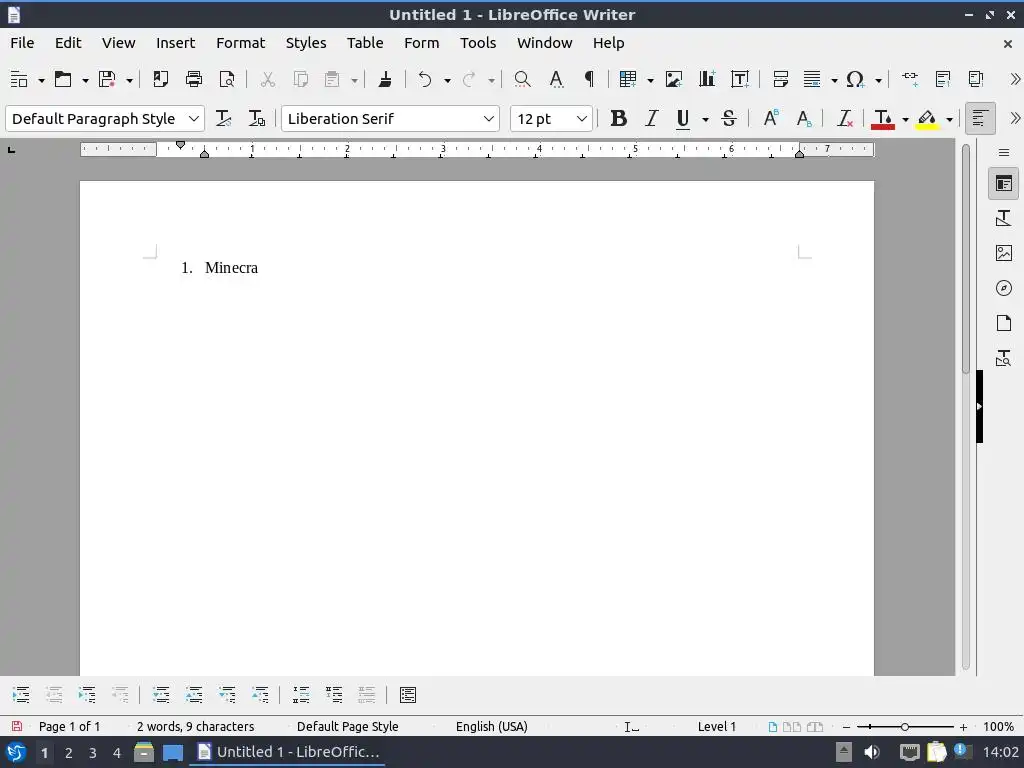Toggle Print Preview icon
This screenshot has width=1024, height=768.
click(x=227, y=79)
